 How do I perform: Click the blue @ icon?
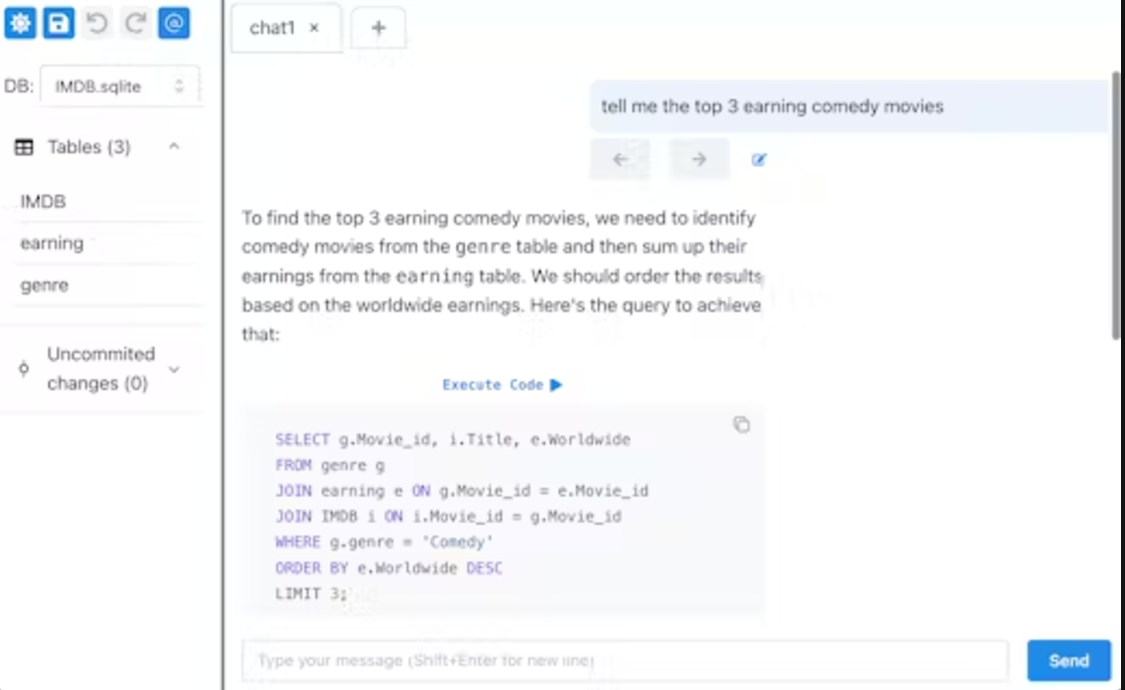click(174, 23)
